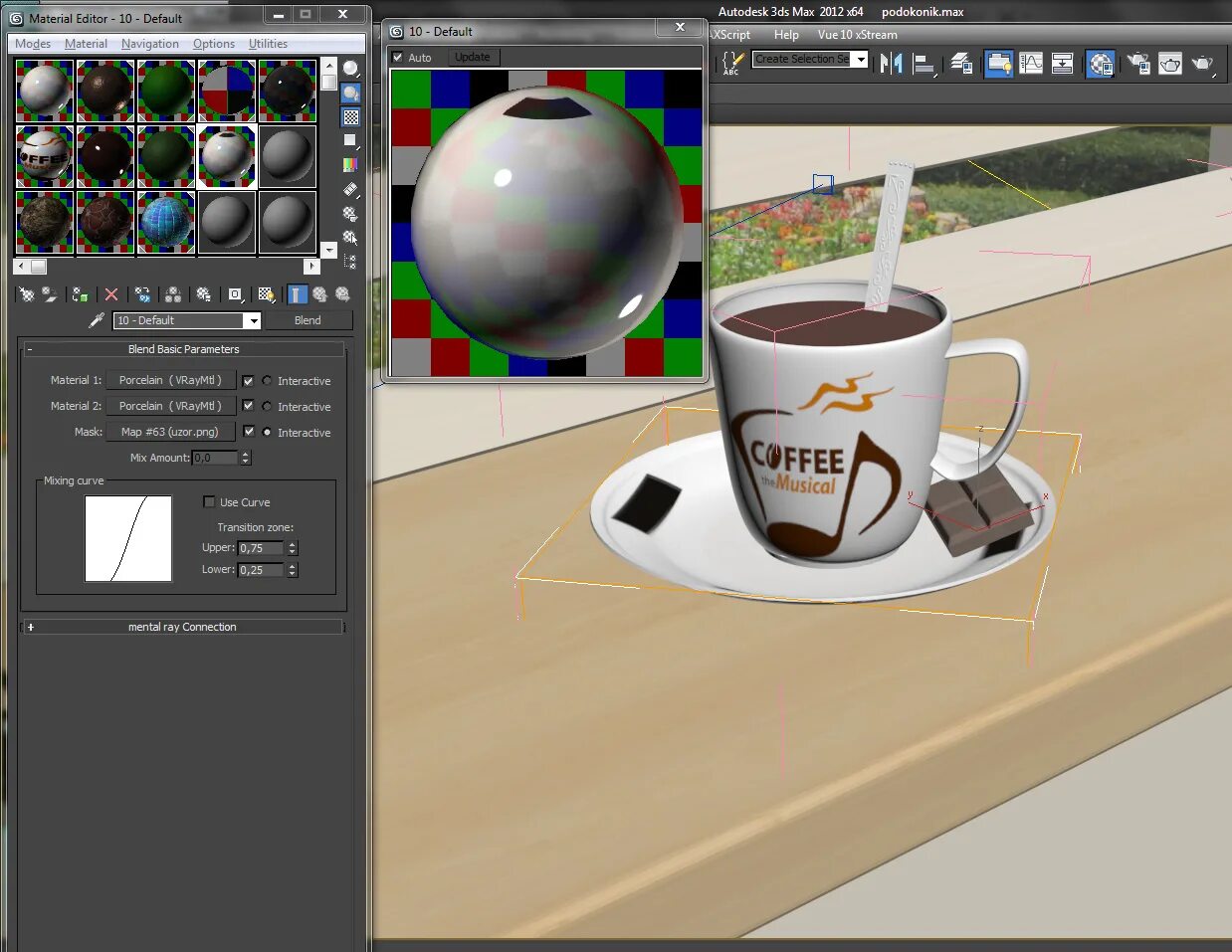
Task: Click the Upper transition zone spinner
Action: click(293, 548)
